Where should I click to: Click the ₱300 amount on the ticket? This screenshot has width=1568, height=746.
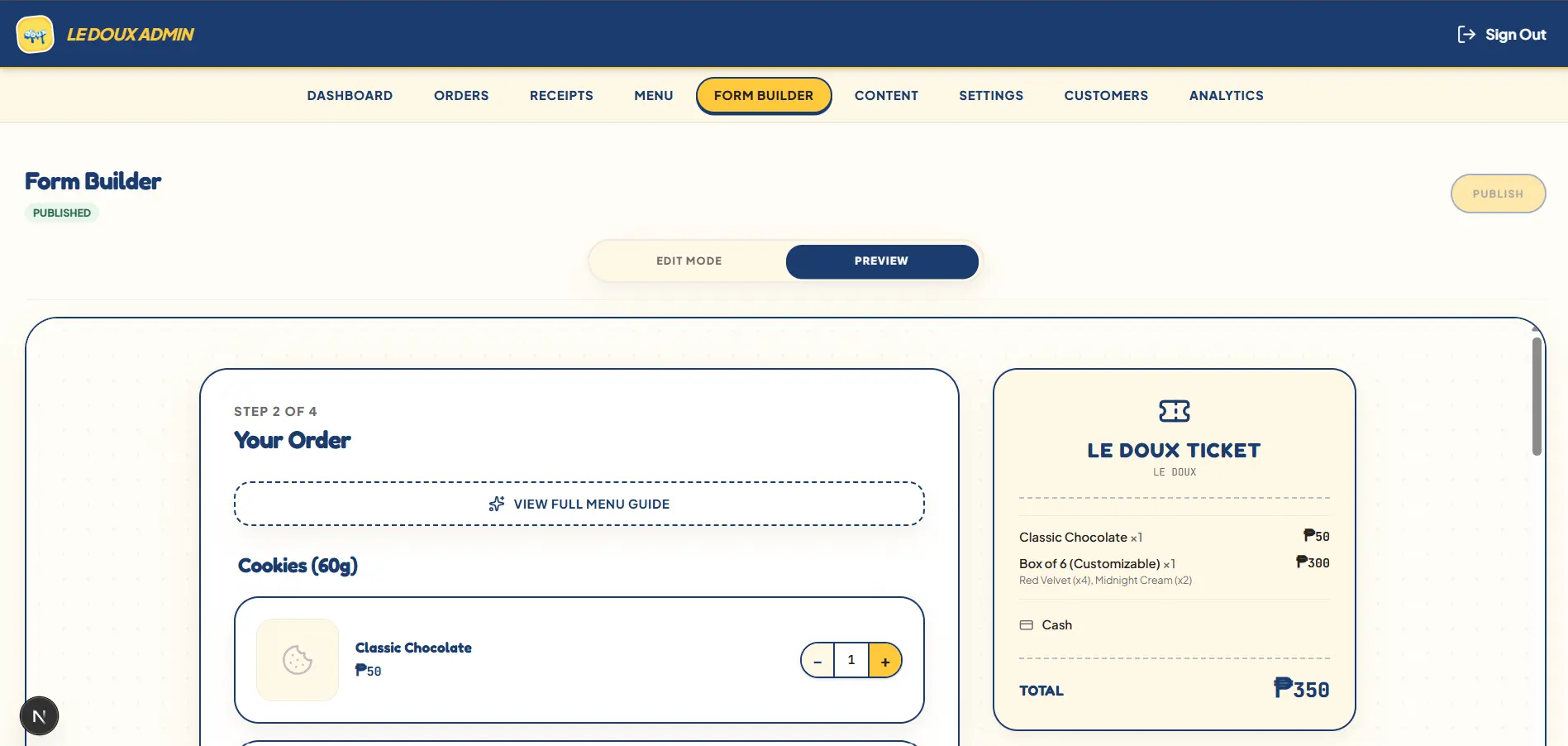pos(1313,562)
